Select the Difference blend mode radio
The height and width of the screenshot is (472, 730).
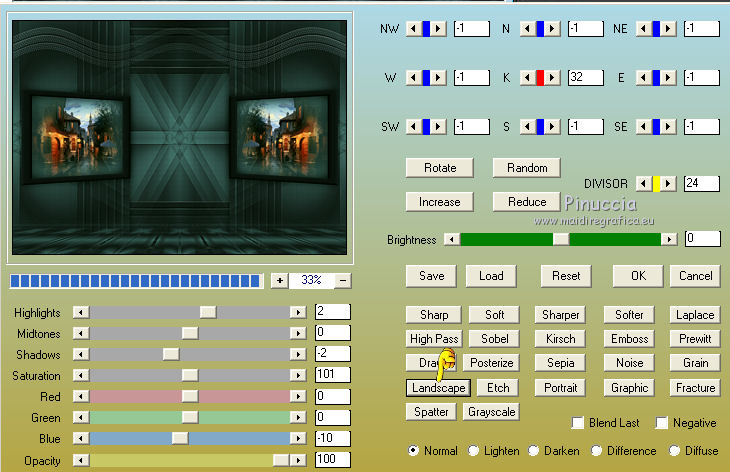596,451
